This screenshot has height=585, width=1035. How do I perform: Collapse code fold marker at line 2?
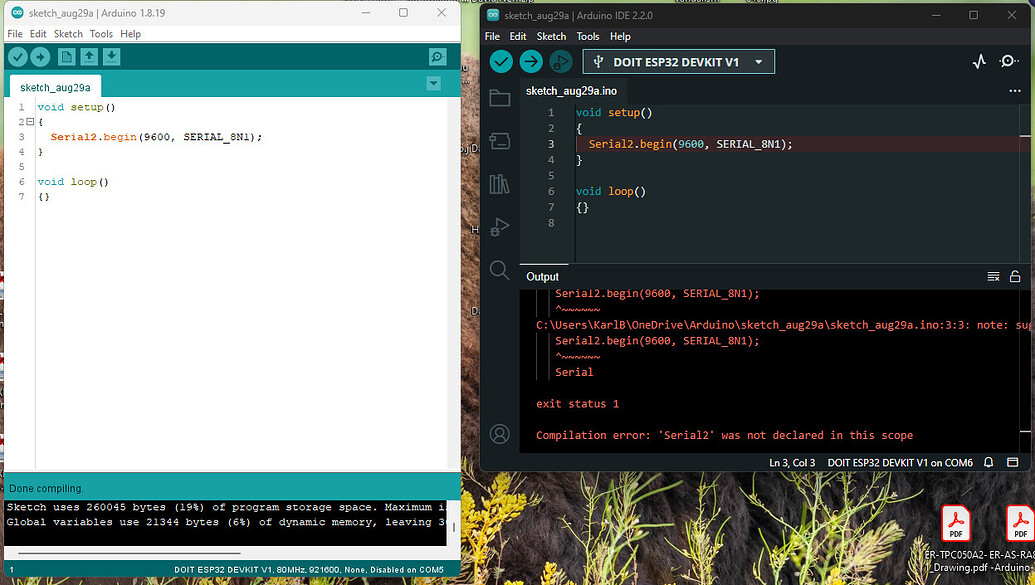30,122
